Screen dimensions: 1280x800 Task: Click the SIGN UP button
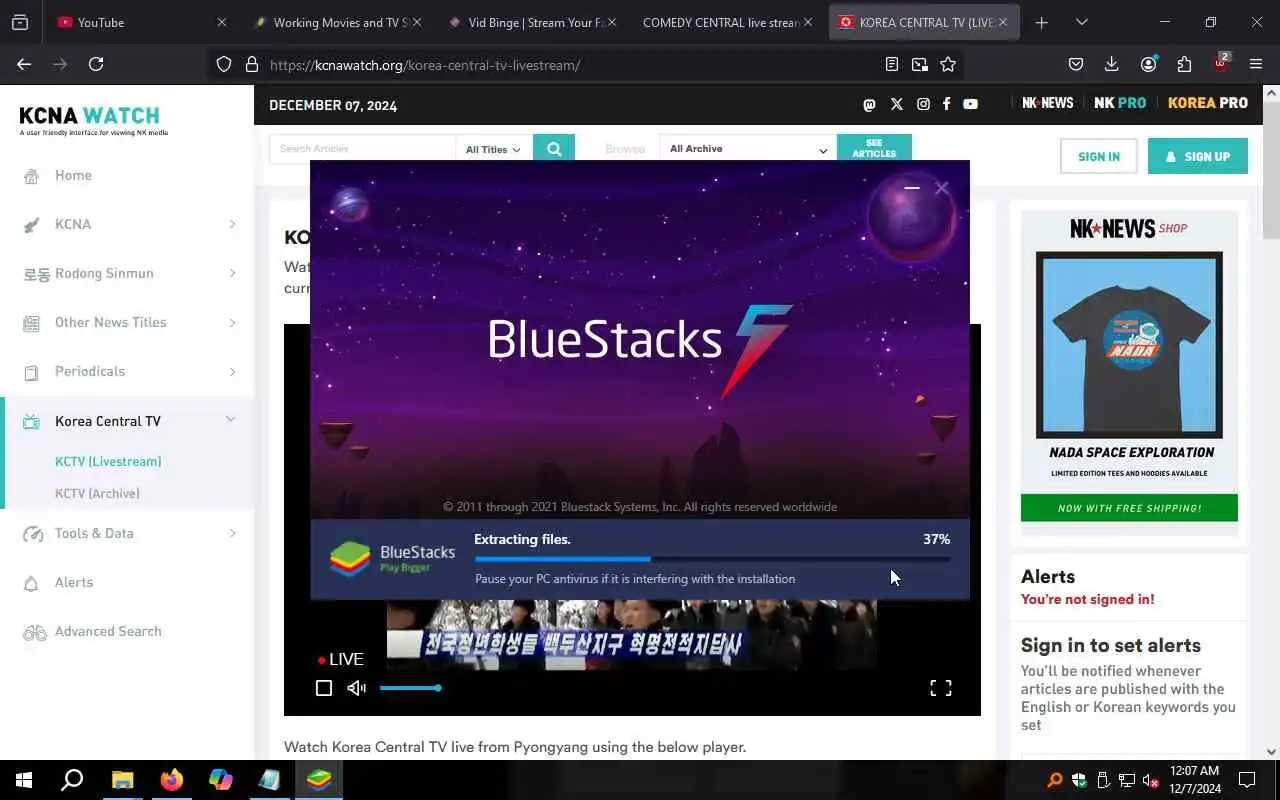(1197, 156)
